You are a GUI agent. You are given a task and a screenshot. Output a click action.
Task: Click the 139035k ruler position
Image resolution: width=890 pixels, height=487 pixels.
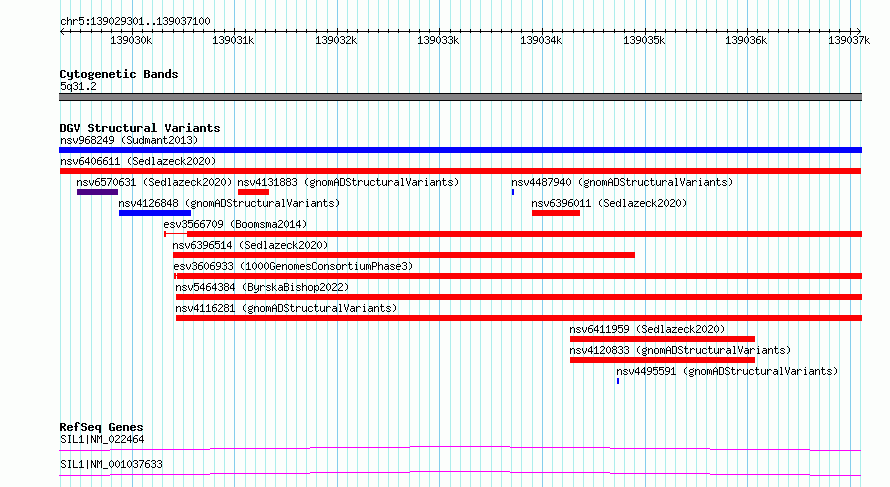tap(644, 40)
